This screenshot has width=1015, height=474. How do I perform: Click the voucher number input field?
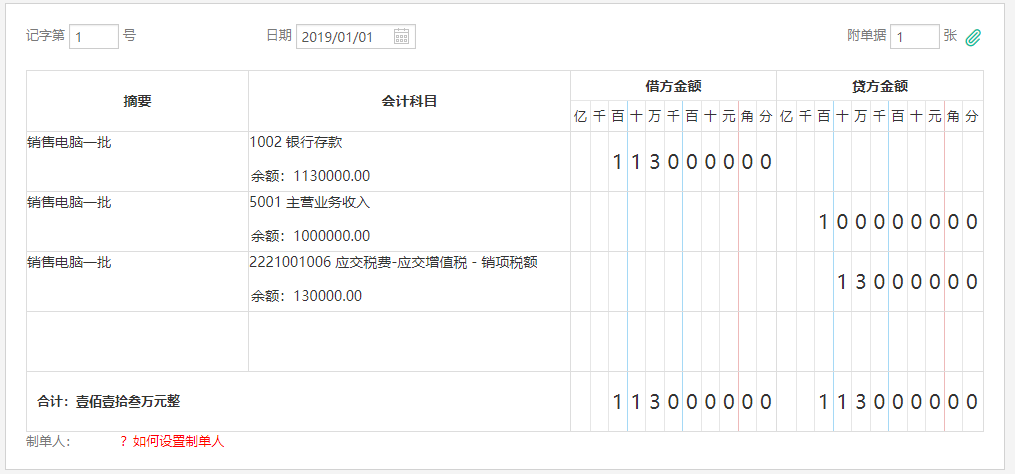94,37
